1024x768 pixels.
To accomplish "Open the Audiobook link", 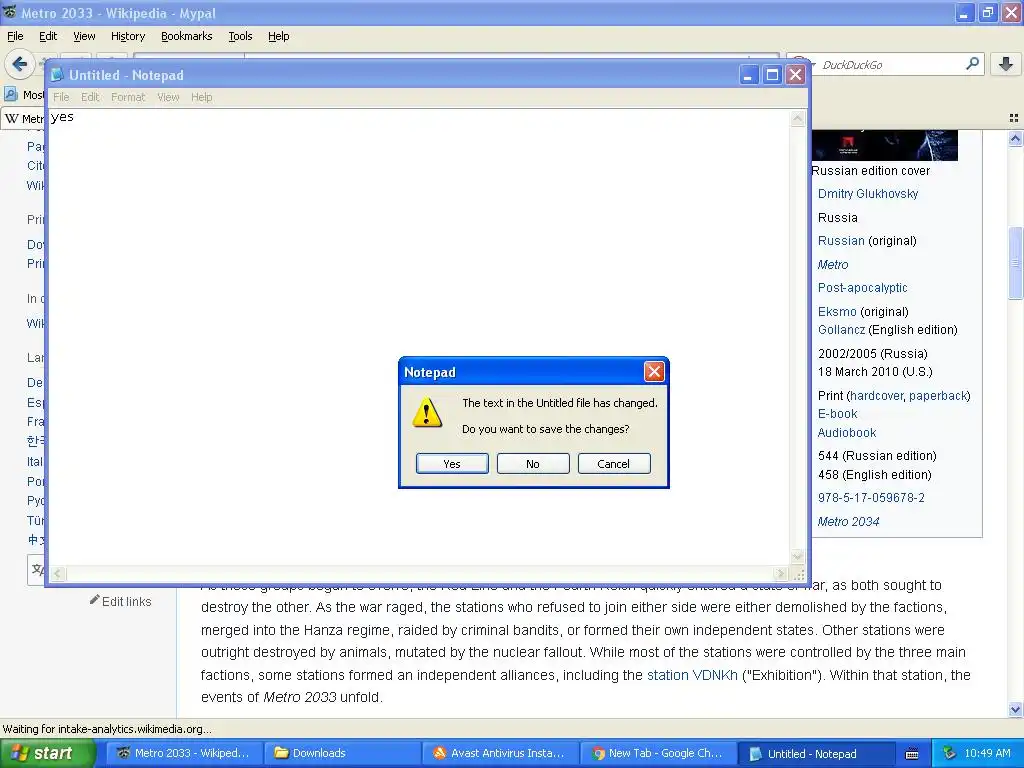I will pos(847,432).
